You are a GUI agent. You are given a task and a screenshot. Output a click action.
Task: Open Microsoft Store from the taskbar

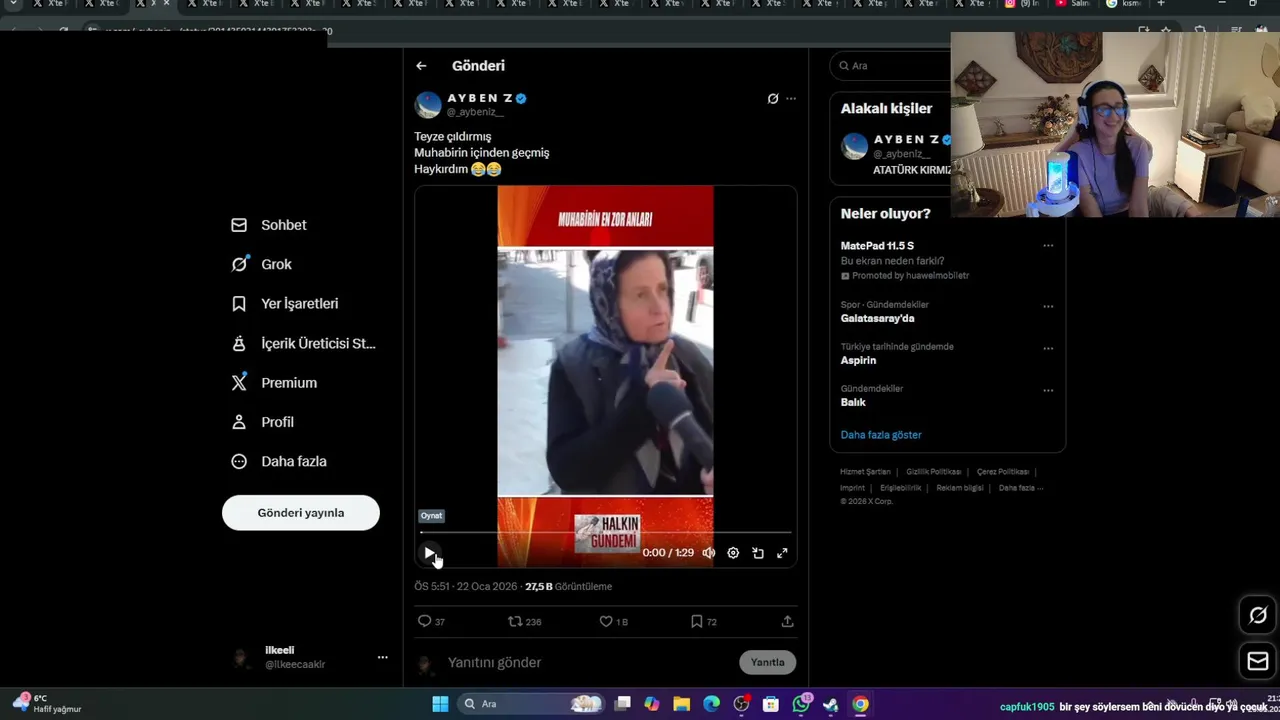pyautogui.click(x=771, y=704)
